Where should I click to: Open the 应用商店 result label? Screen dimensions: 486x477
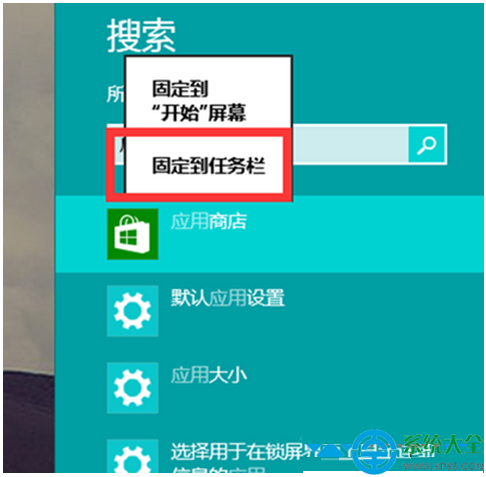209,221
